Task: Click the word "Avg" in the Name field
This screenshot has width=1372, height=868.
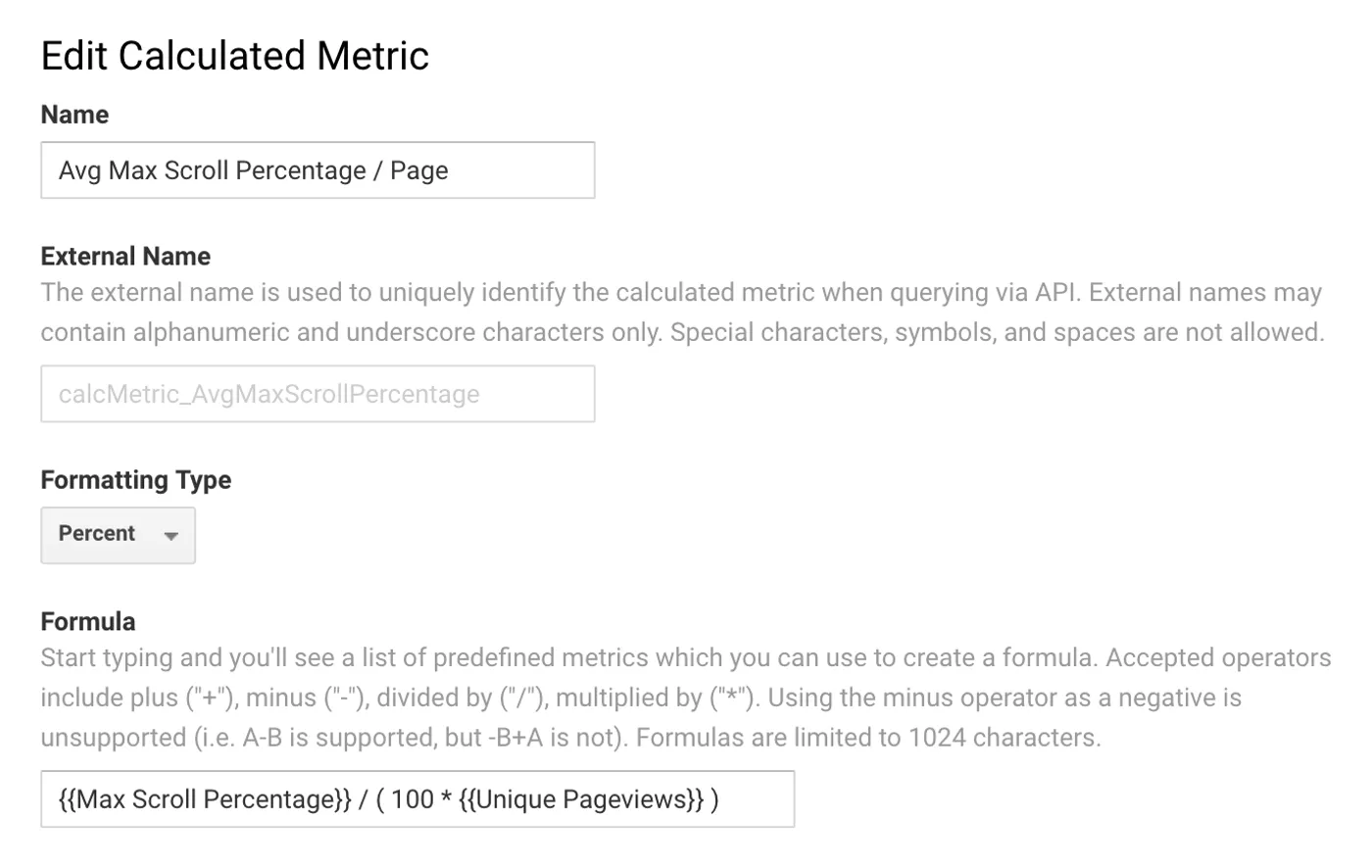Action: (x=79, y=170)
